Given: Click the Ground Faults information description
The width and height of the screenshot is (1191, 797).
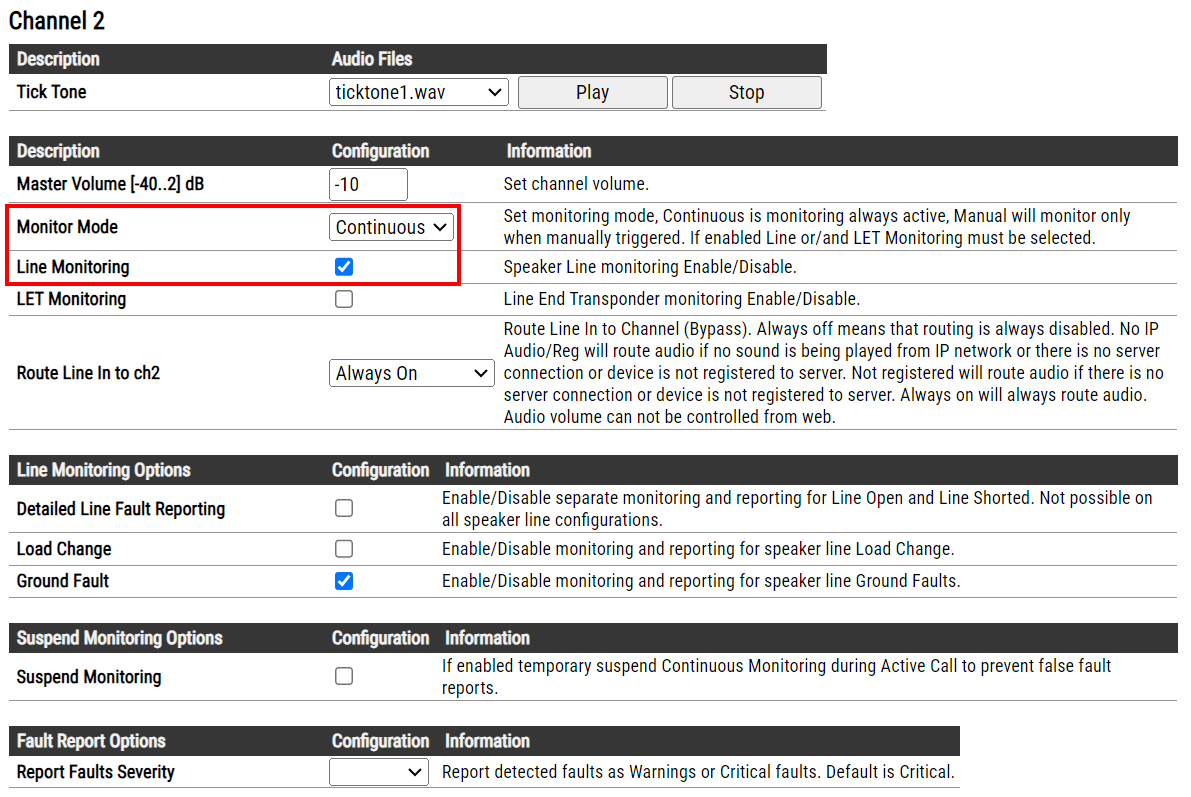Looking at the screenshot, I should pyautogui.click(x=701, y=581).
